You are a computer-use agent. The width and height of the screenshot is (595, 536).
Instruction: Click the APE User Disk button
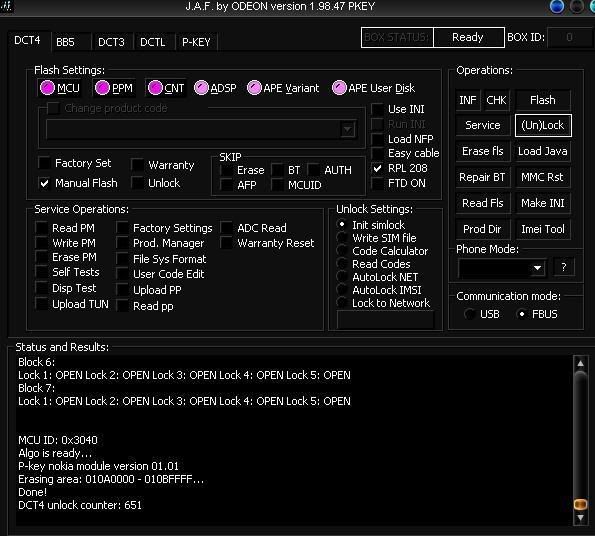pos(373,88)
